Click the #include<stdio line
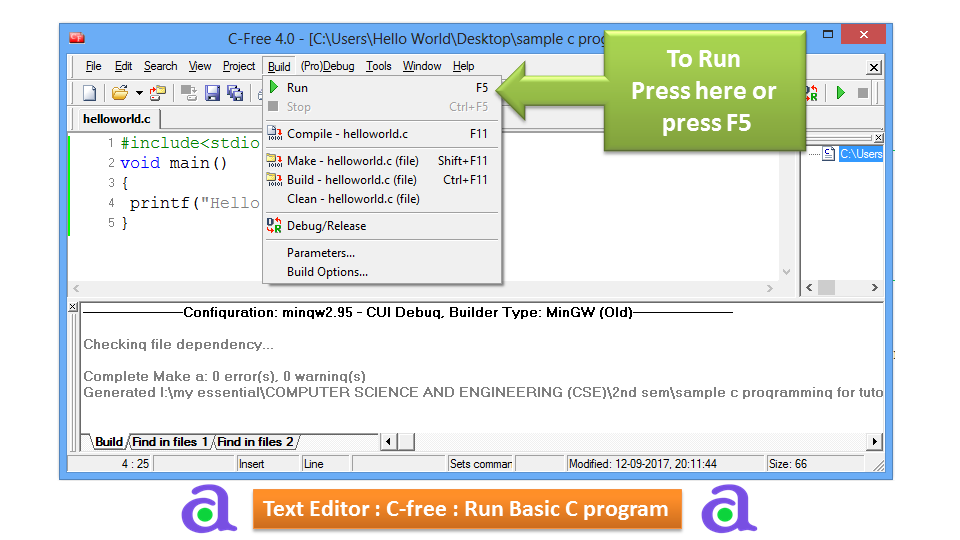 [190, 143]
